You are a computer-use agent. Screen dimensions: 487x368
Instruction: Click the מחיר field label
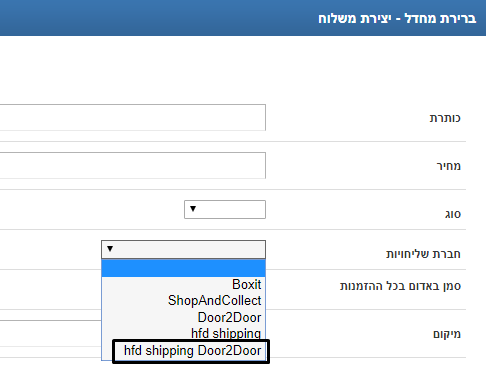(449, 166)
